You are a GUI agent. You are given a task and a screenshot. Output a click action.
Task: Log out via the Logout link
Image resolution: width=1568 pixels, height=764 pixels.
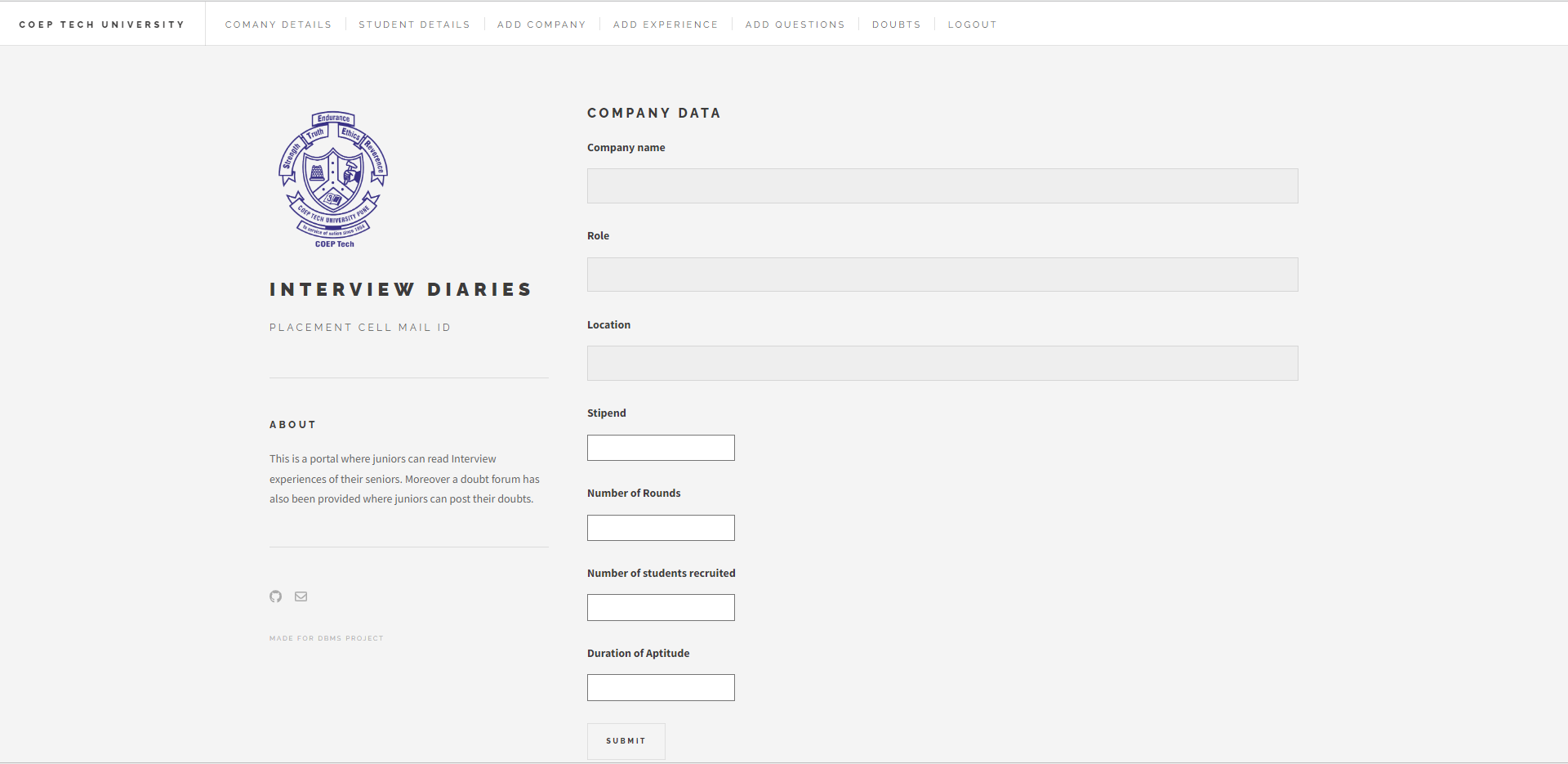(972, 25)
